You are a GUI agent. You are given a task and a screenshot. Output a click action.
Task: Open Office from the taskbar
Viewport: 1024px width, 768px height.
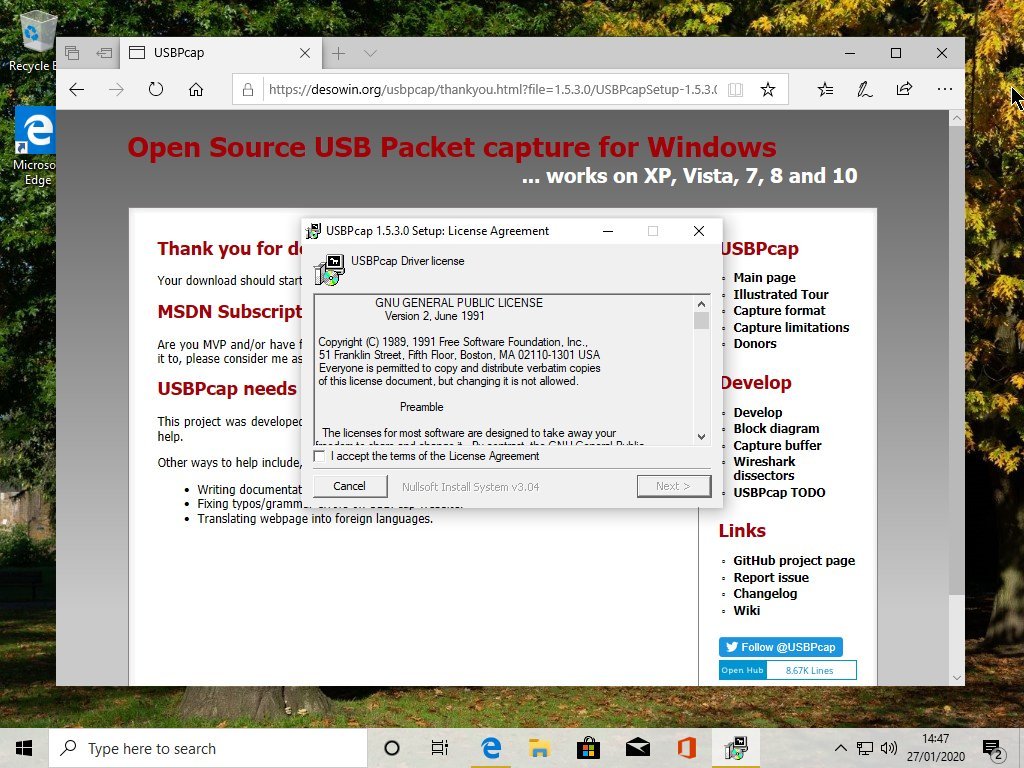tap(686, 748)
